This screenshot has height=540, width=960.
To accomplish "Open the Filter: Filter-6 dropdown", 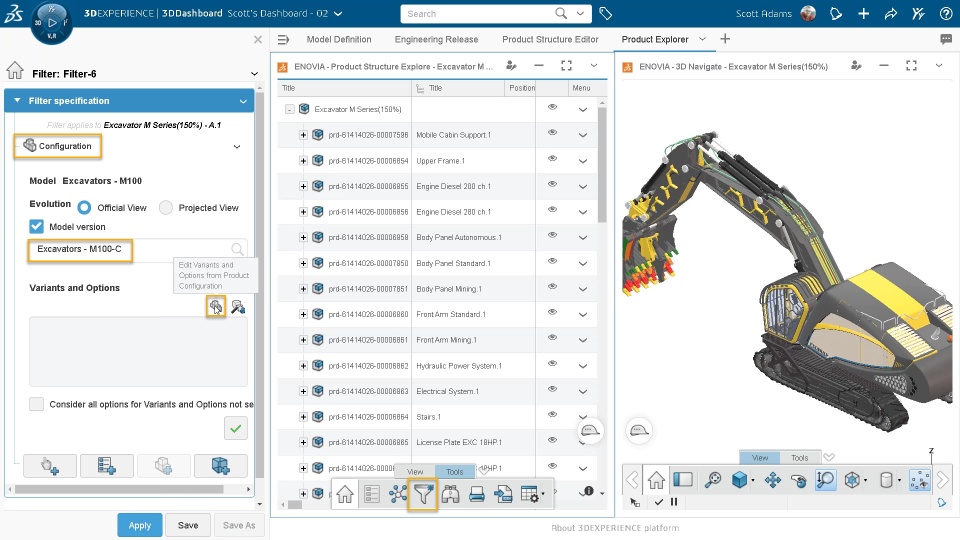I will (254, 74).
